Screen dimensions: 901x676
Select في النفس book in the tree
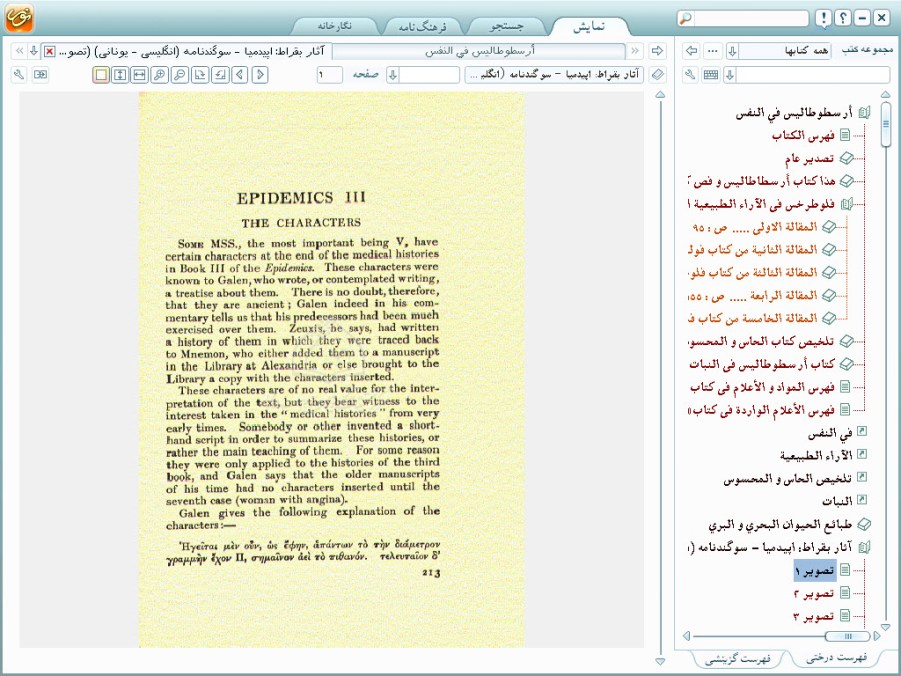(x=830, y=433)
